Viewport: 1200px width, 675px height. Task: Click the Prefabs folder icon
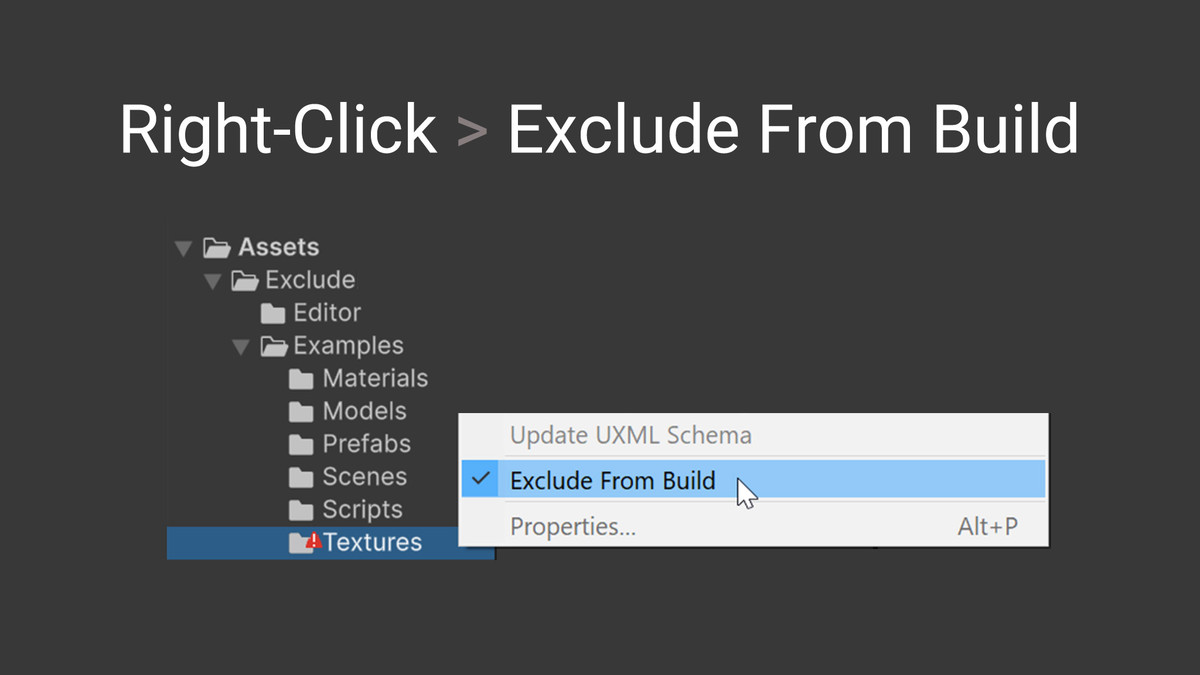pyautogui.click(x=302, y=444)
